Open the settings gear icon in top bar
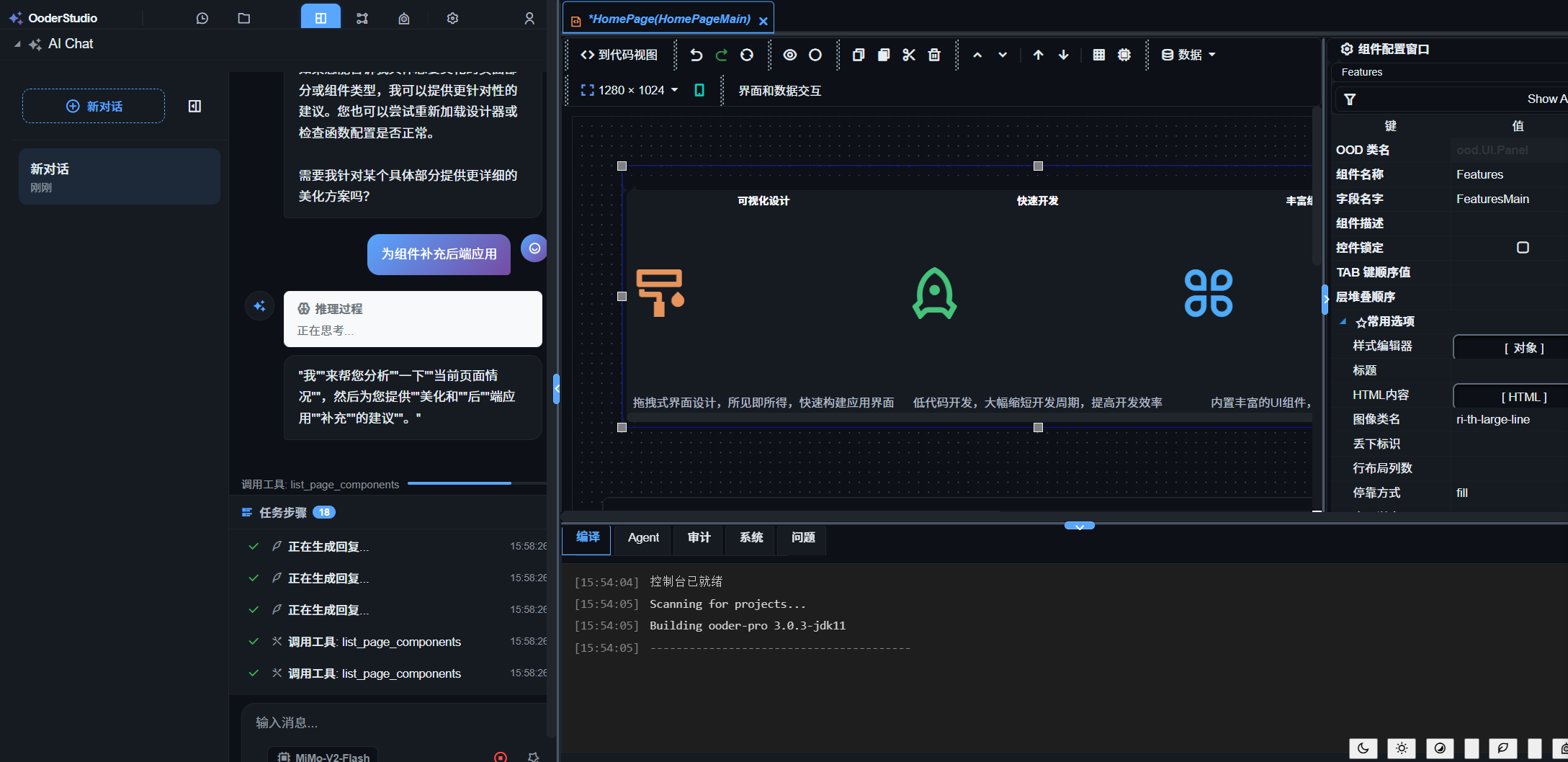This screenshot has height=762, width=1568. coord(452,19)
